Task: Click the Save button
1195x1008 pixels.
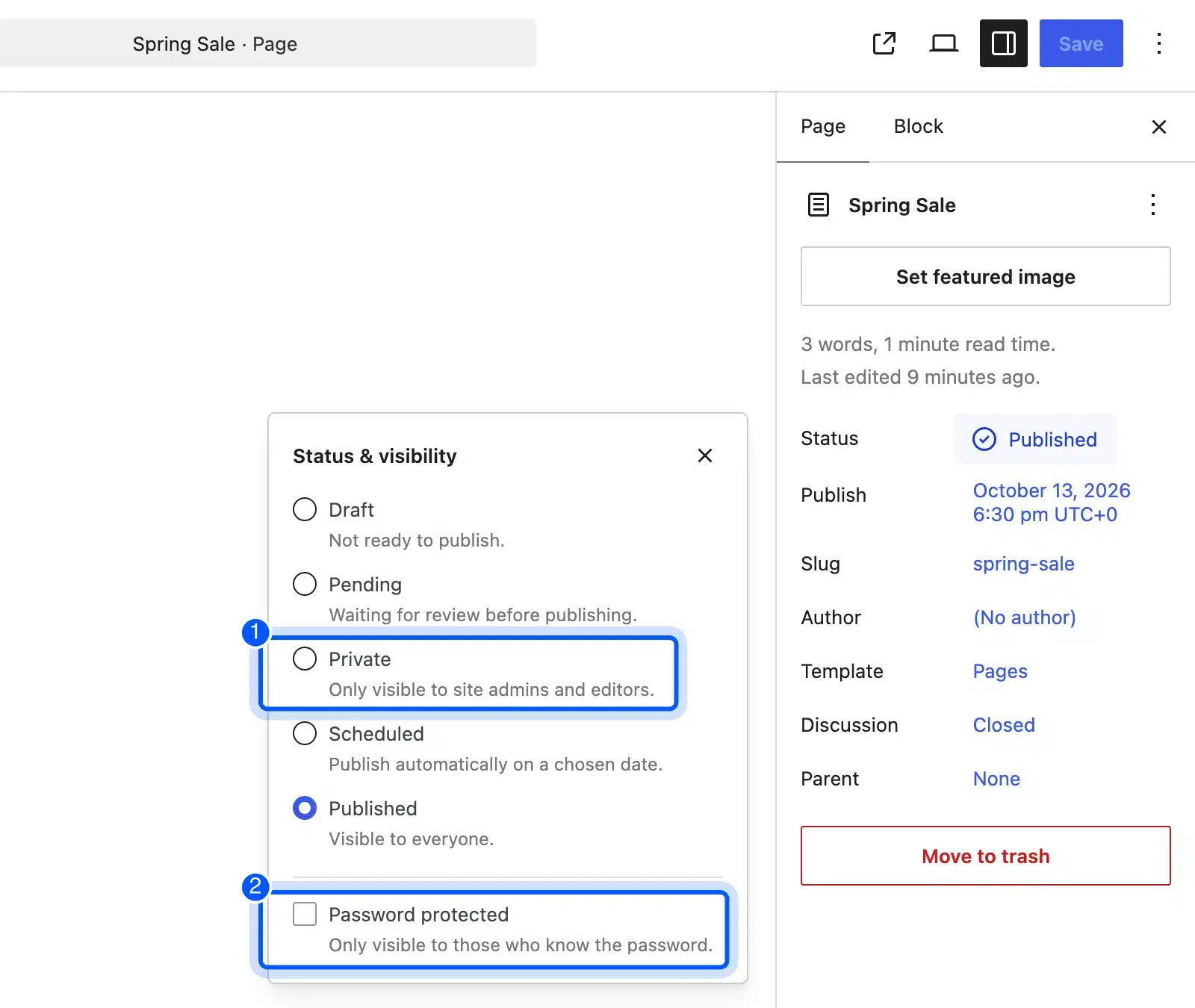Action: coord(1081,43)
